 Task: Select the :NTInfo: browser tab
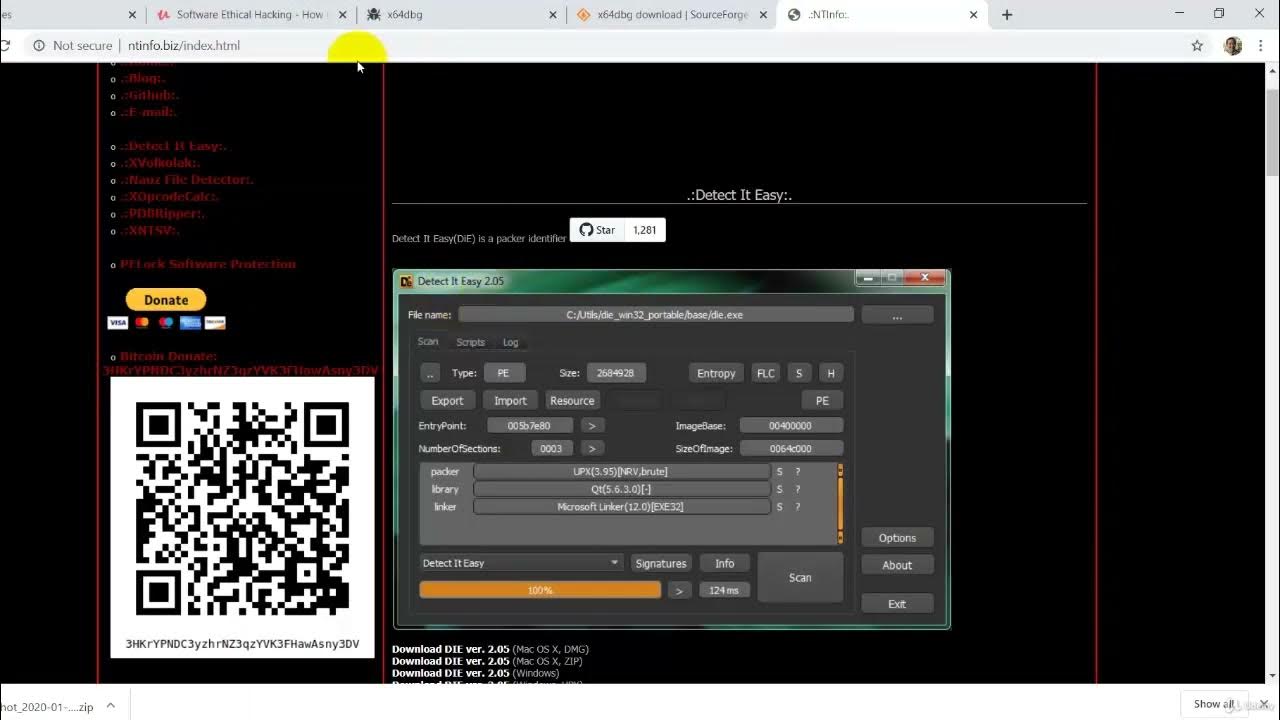(882, 15)
